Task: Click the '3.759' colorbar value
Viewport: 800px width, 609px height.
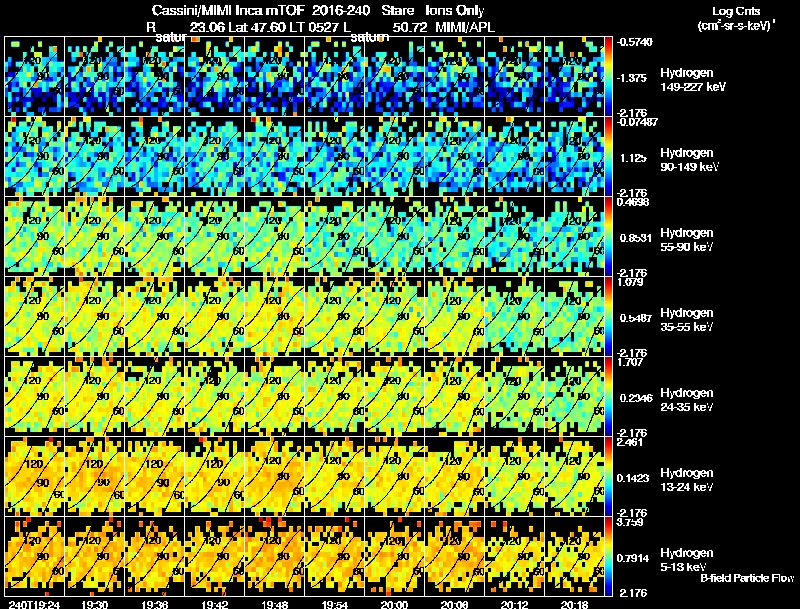Action: click(630, 522)
